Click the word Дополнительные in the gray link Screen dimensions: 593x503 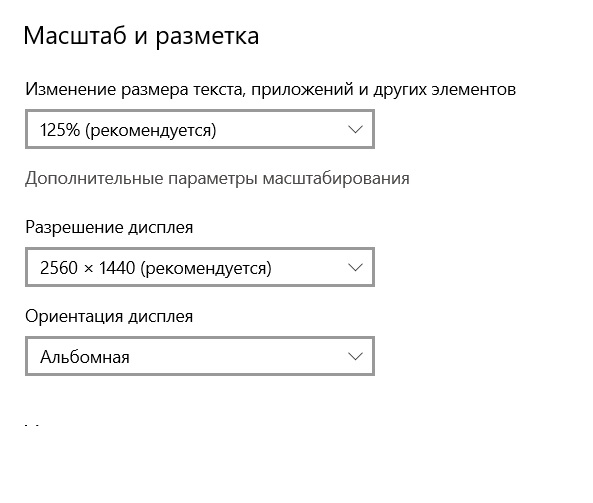pyautogui.click(x=94, y=178)
